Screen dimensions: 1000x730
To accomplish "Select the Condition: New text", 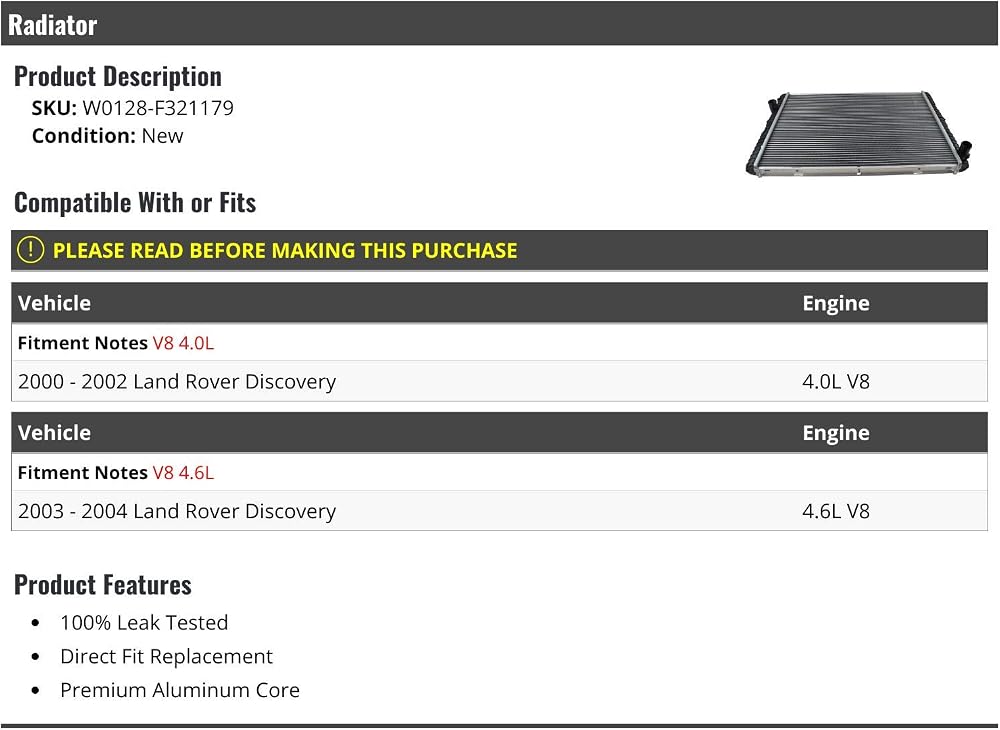I will point(107,136).
